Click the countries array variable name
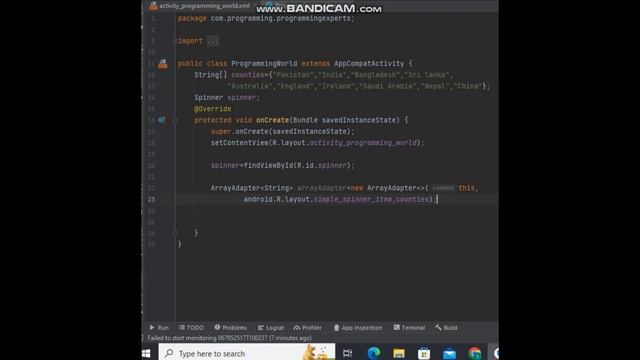This screenshot has height=360, width=640. 248,75
